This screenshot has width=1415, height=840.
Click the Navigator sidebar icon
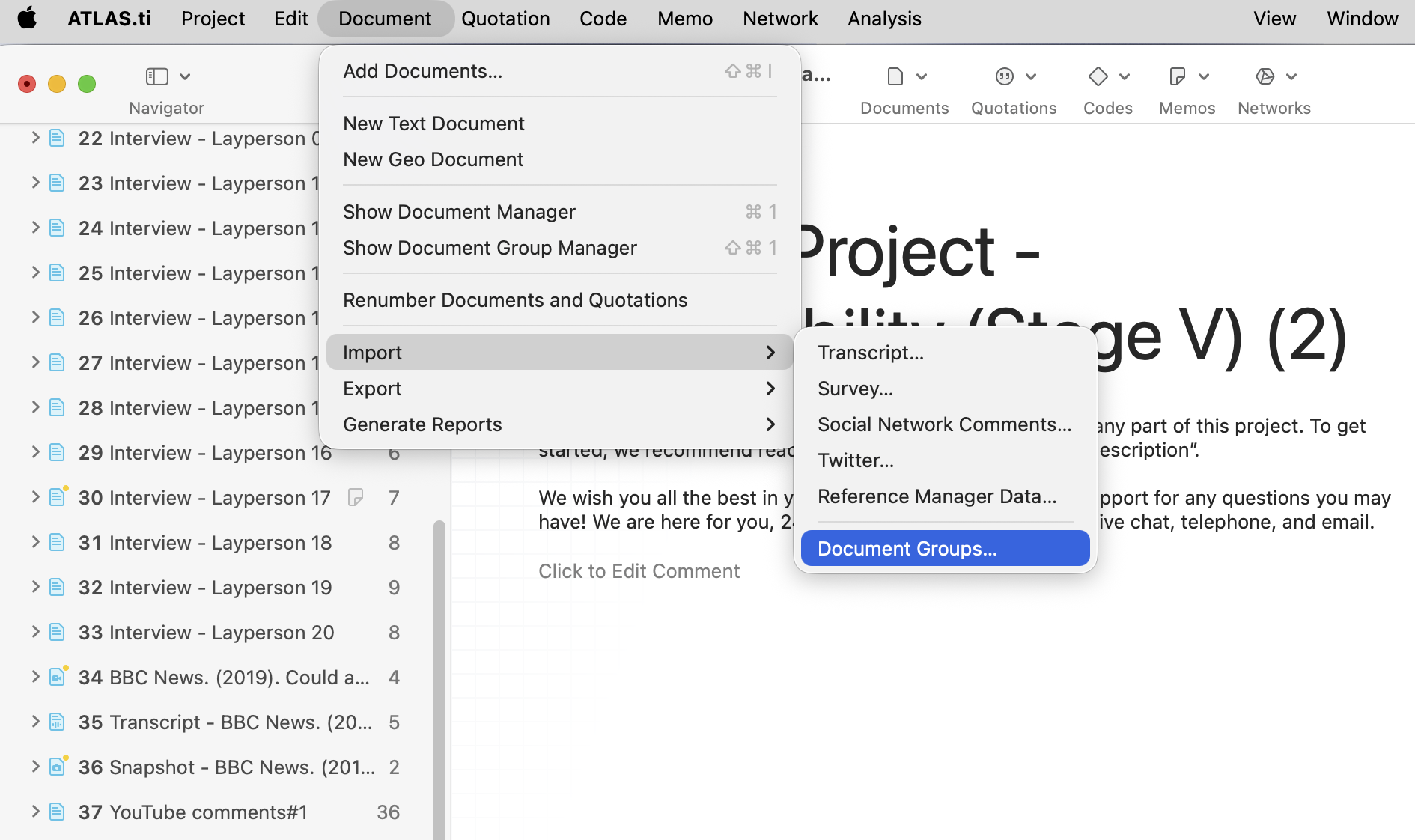156,76
